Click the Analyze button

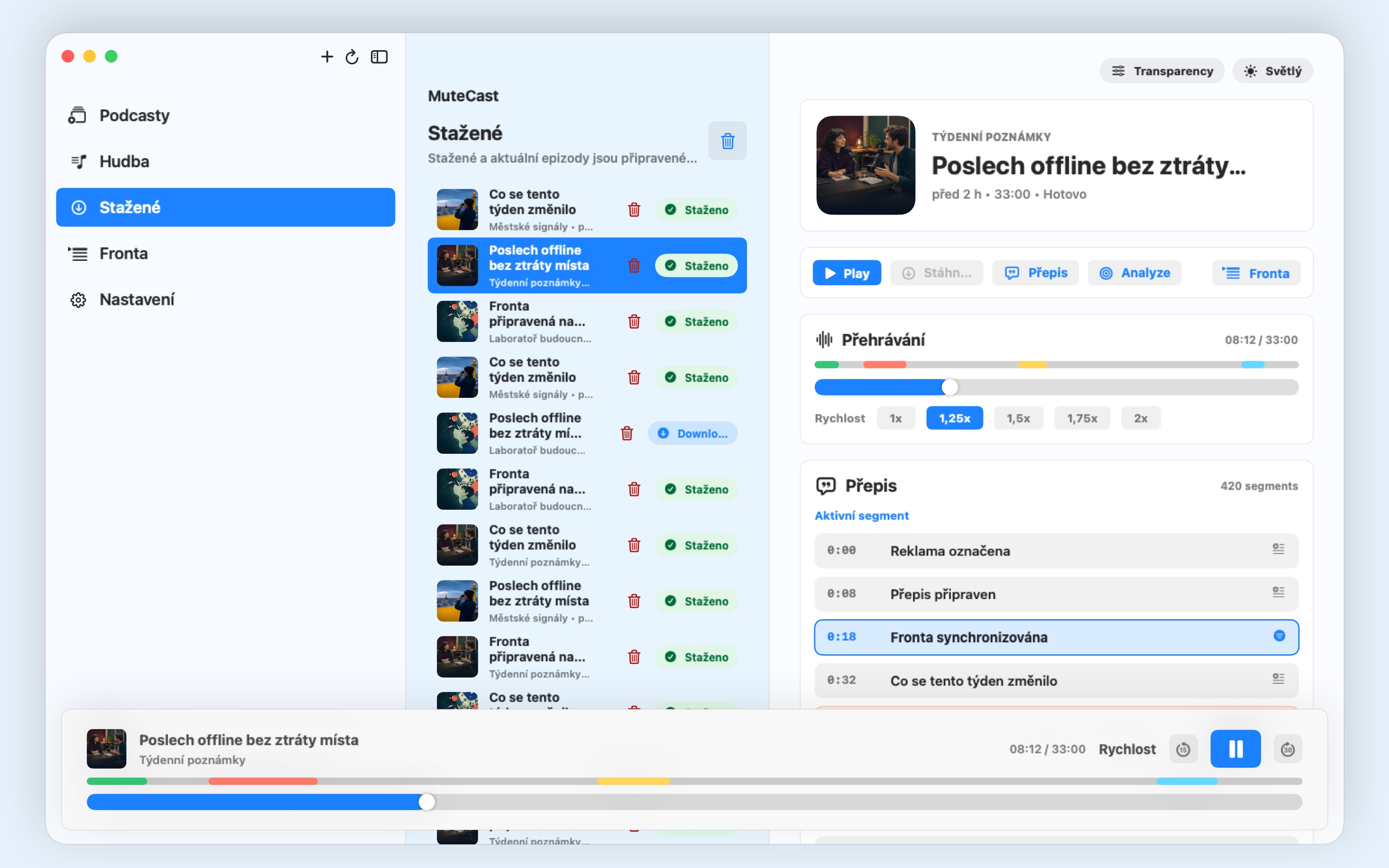[1135, 272]
